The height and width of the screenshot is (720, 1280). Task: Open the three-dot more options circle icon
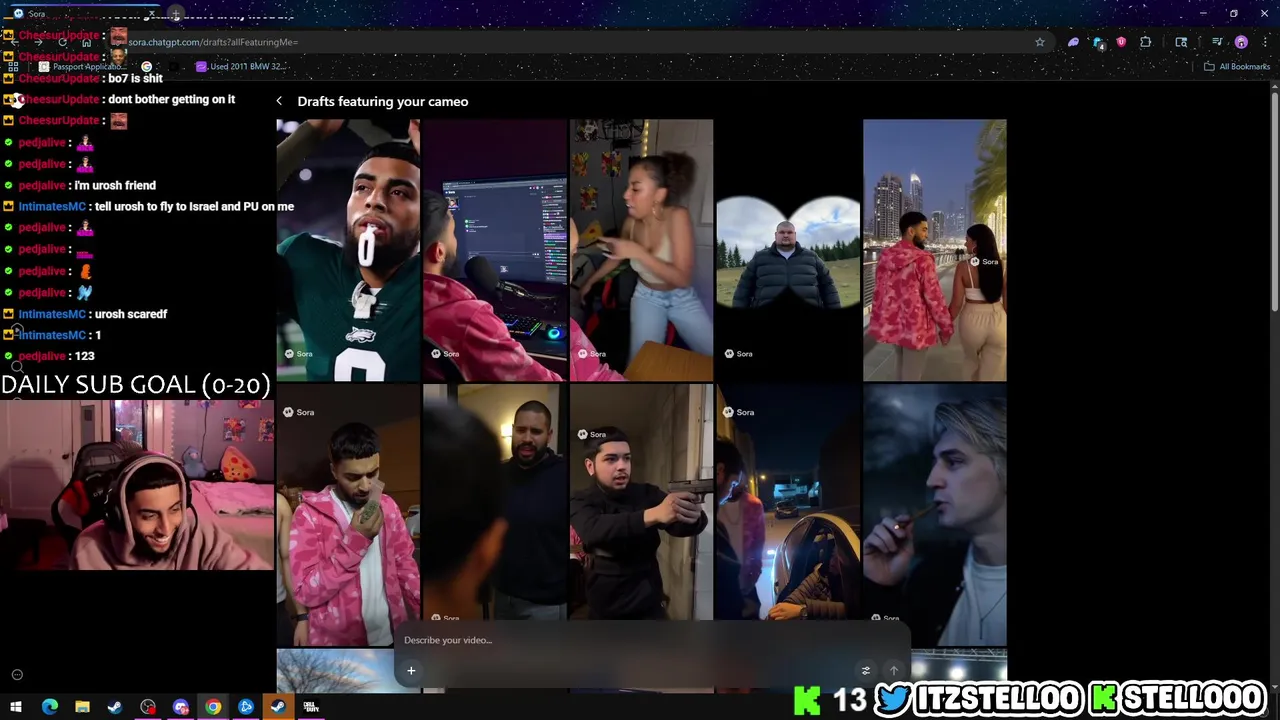point(16,675)
